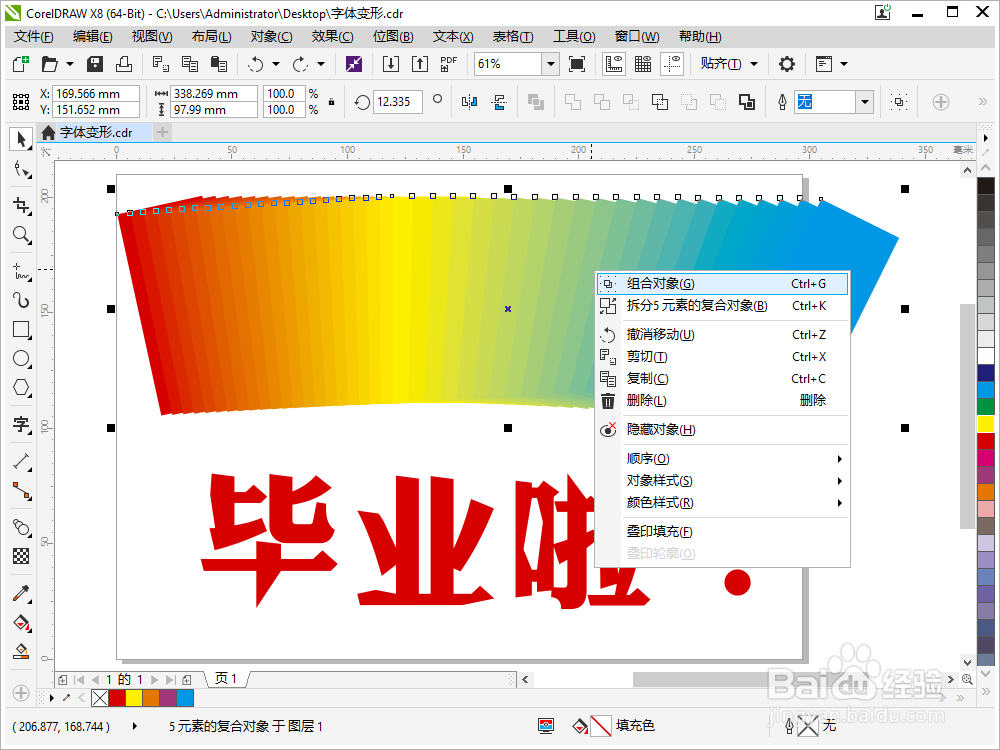Select the Zoom magnifier tool
1000x750 pixels.
[x=21, y=235]
